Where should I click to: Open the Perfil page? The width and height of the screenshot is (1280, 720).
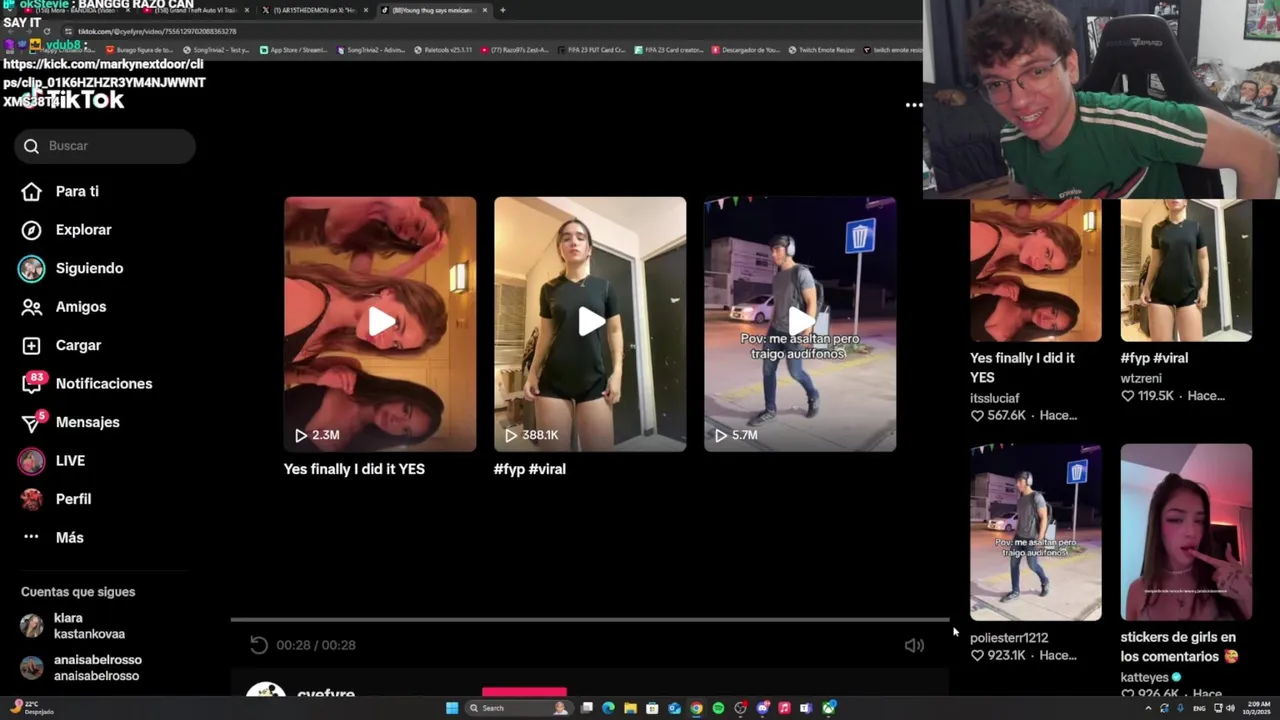click(58, 499)
